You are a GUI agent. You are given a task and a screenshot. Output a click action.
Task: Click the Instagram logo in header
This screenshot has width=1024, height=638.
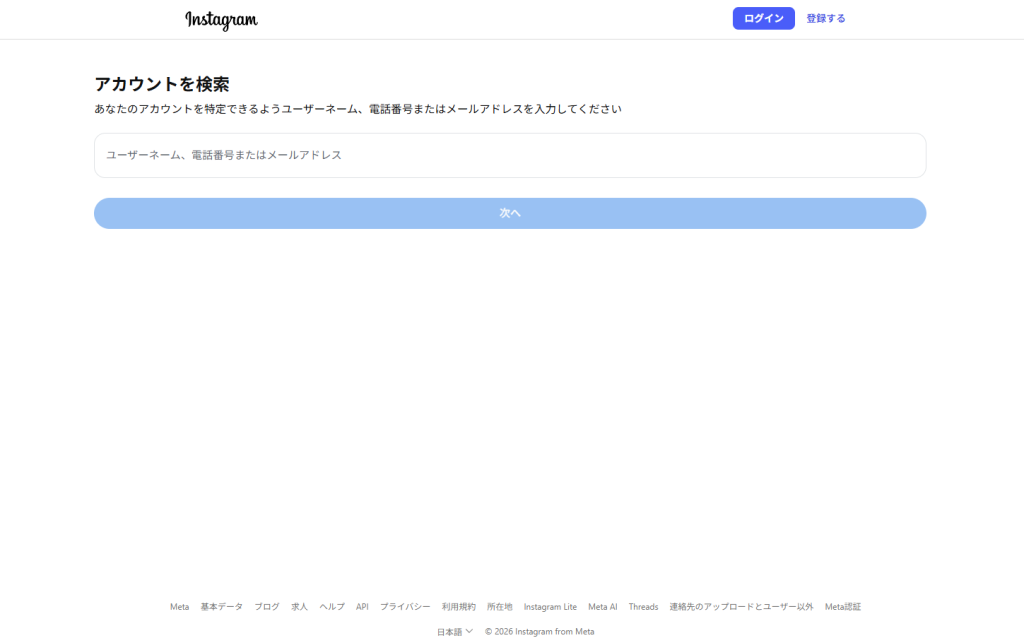coord(221,19)
